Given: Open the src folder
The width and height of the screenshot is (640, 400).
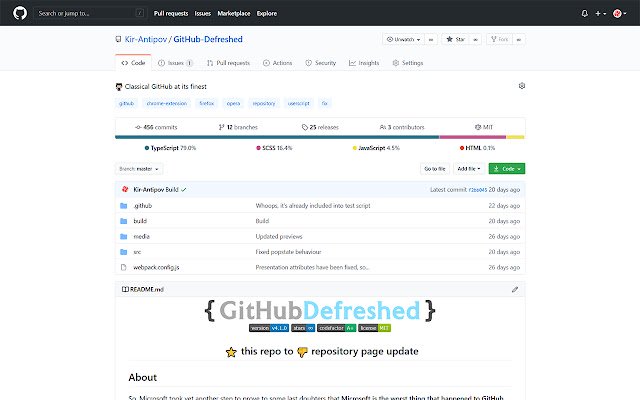Looking at the screenshot, I should point(137,252).
